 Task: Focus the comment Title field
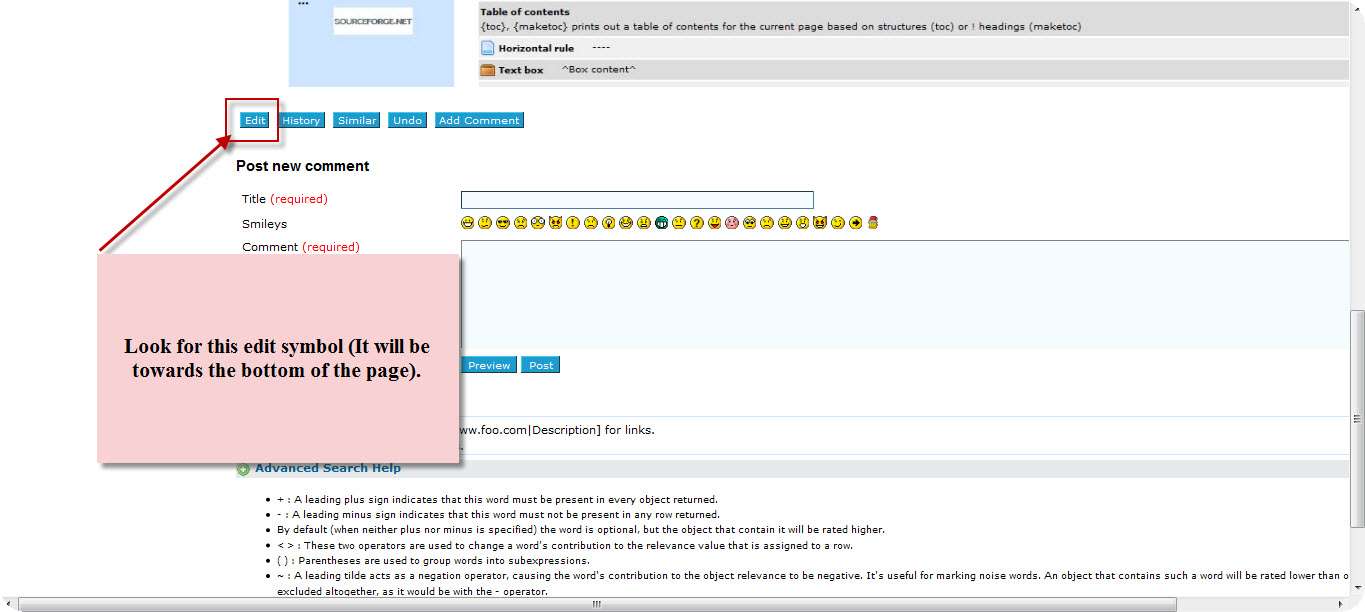[637, 200]
